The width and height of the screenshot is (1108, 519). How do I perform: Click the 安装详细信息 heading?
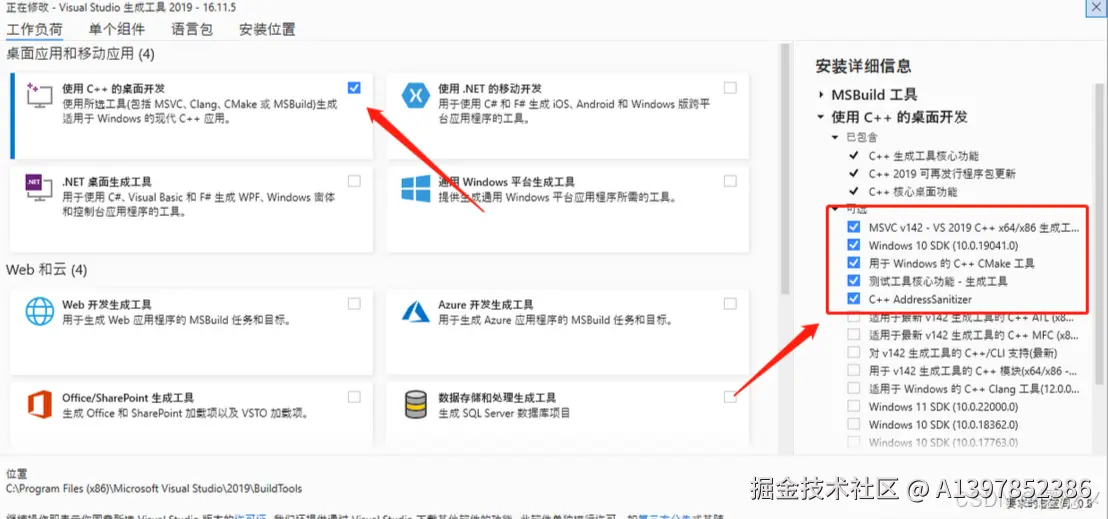point(863,66)
